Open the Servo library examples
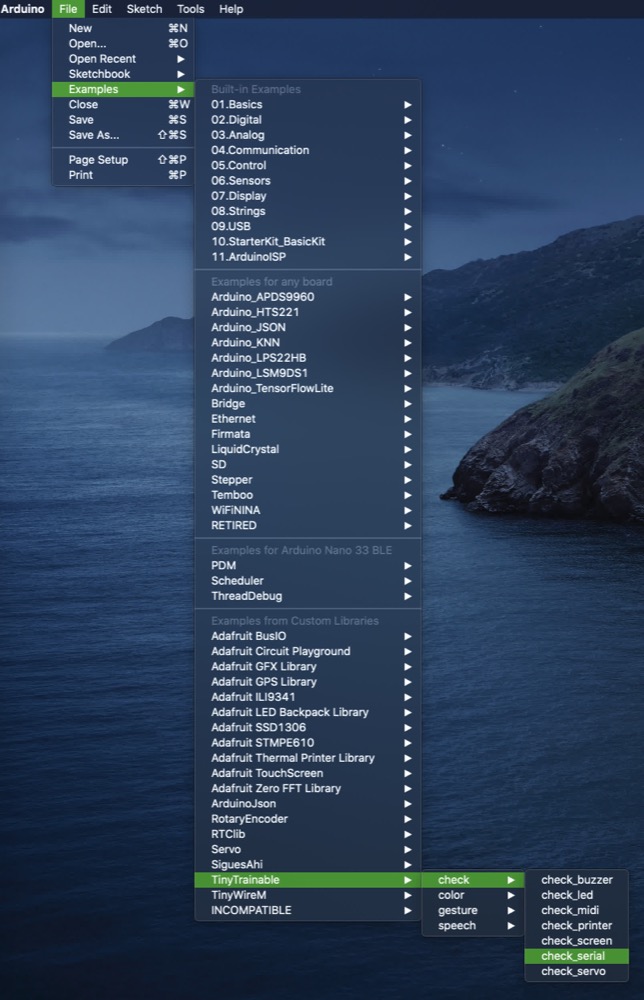Screen dimensions: 644x1000 pyautogui.click(x=226, y=849)
